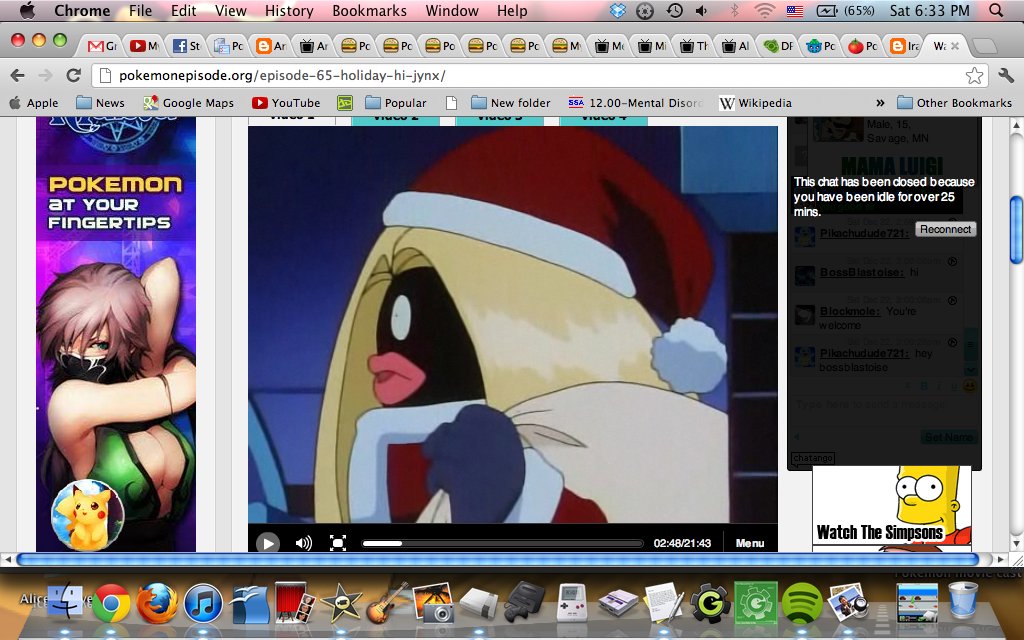Open the 12.00-Mental Disorders bookmark

coord(635,103)
